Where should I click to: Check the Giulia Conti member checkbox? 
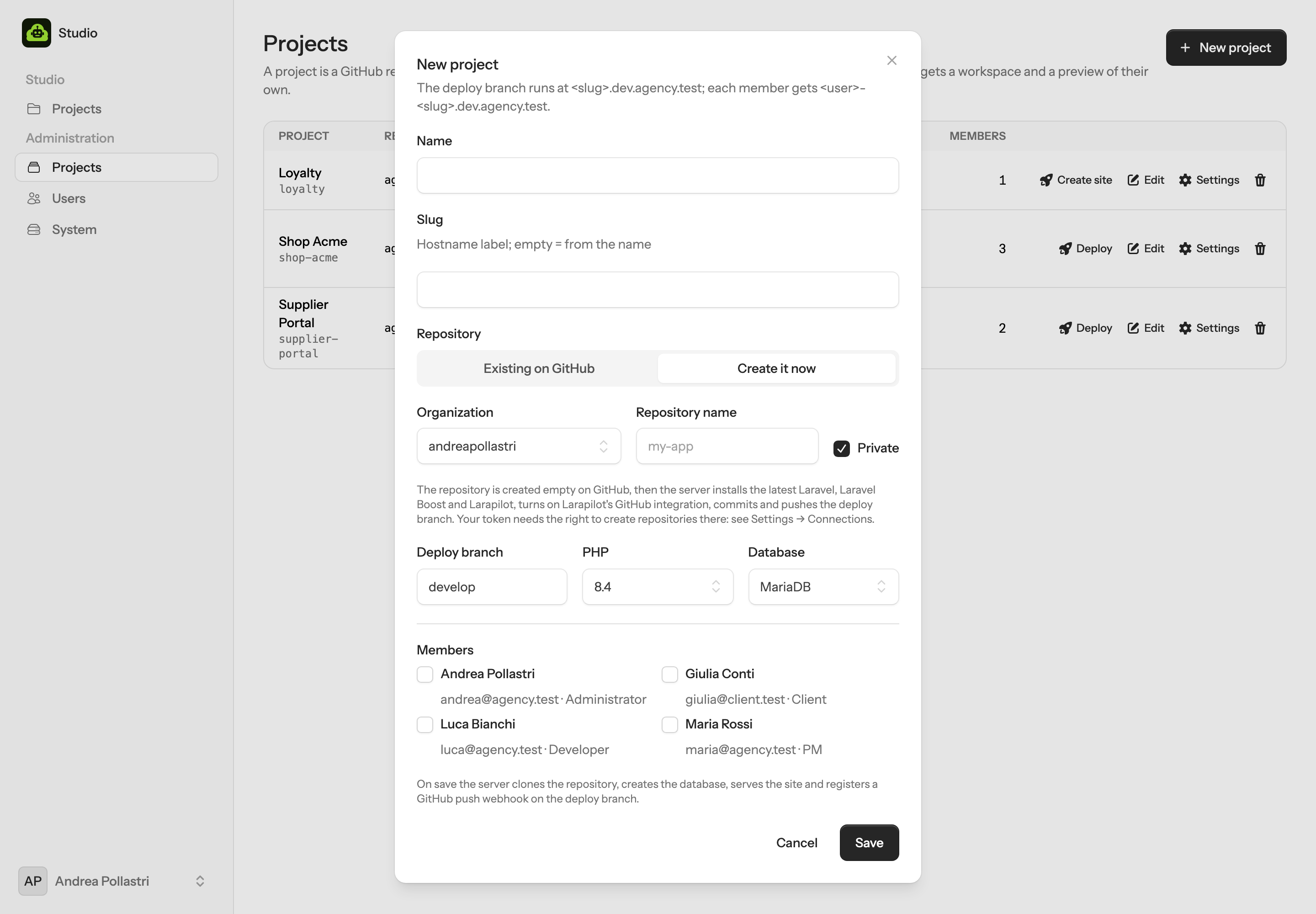tap(669, 675)
